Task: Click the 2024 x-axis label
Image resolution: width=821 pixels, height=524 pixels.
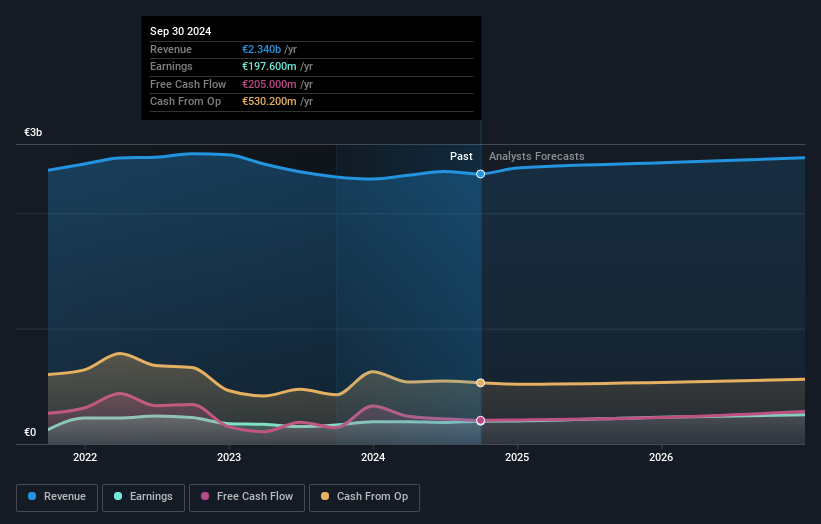Action: pos(373,457)
